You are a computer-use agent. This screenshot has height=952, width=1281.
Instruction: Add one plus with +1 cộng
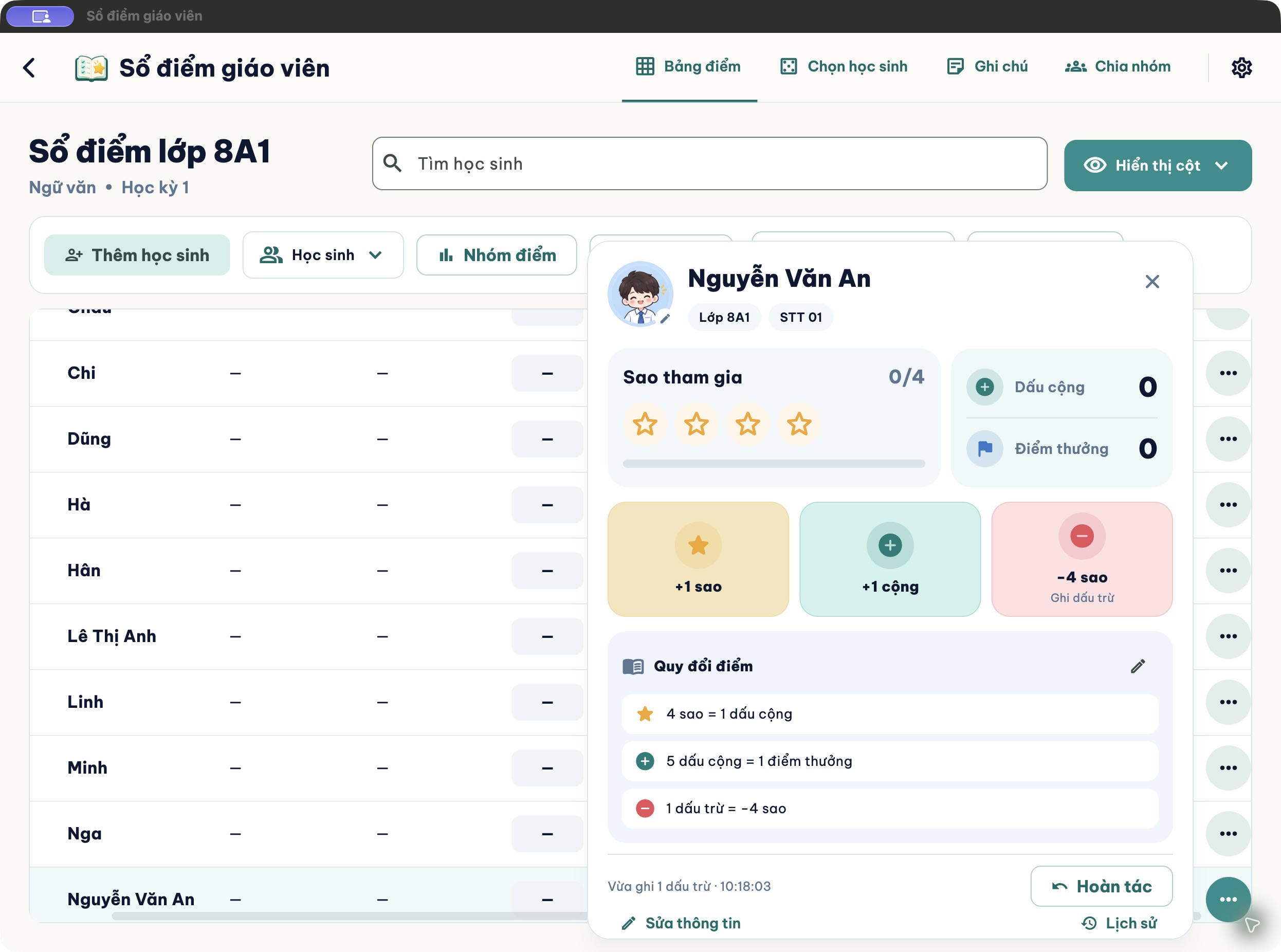pos(890,559)
